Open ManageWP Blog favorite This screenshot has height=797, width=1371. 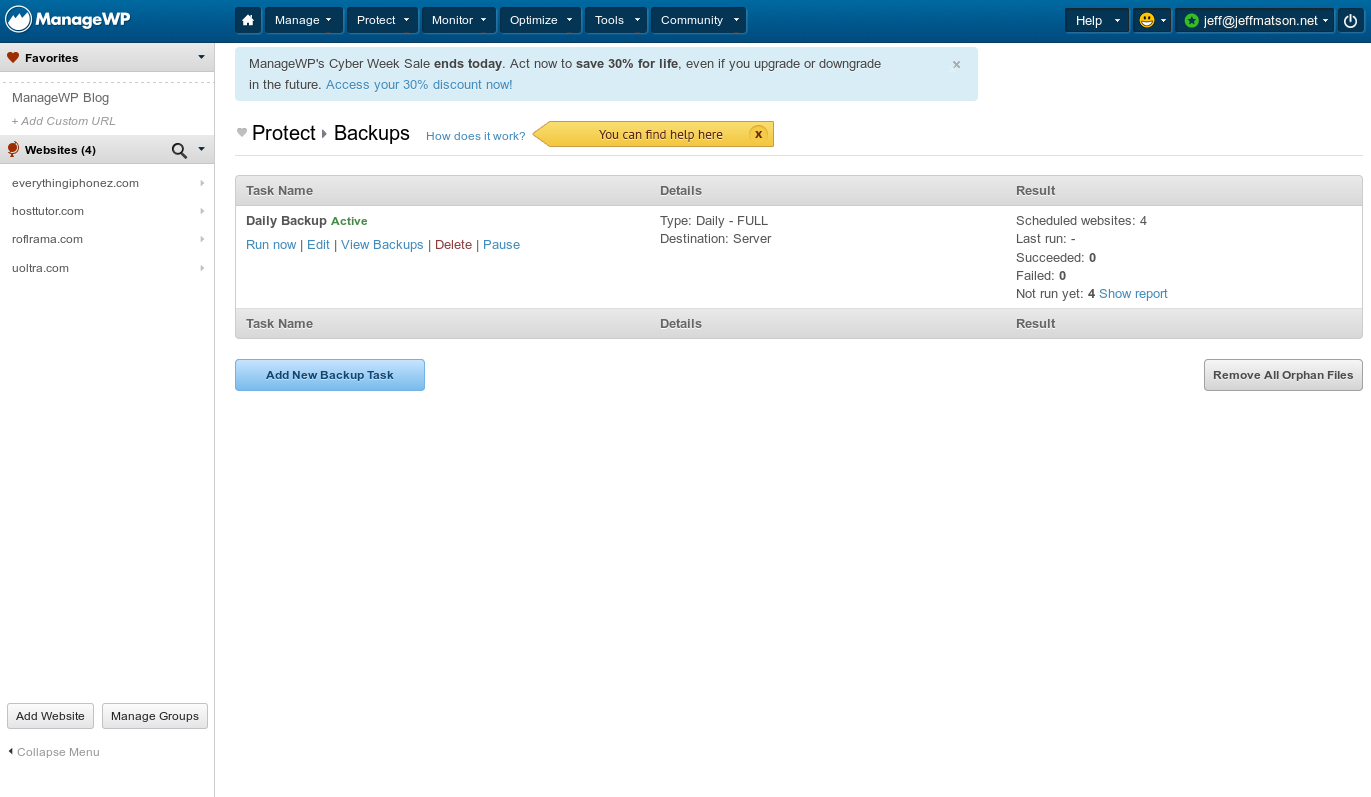pos(60,98)
